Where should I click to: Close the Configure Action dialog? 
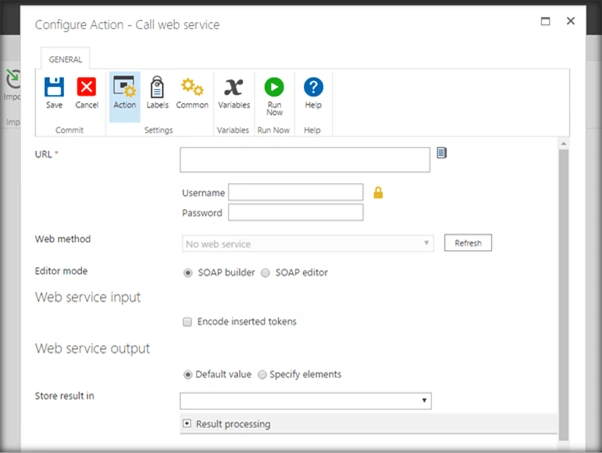(x=571, y=21)
